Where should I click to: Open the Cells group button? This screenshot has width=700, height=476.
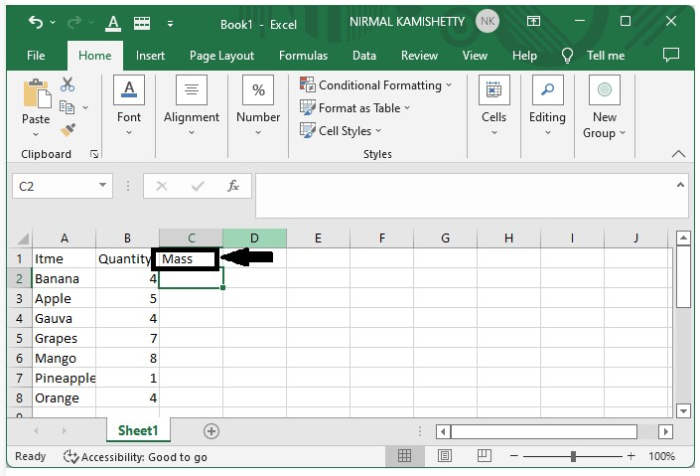tap(494, 106)
